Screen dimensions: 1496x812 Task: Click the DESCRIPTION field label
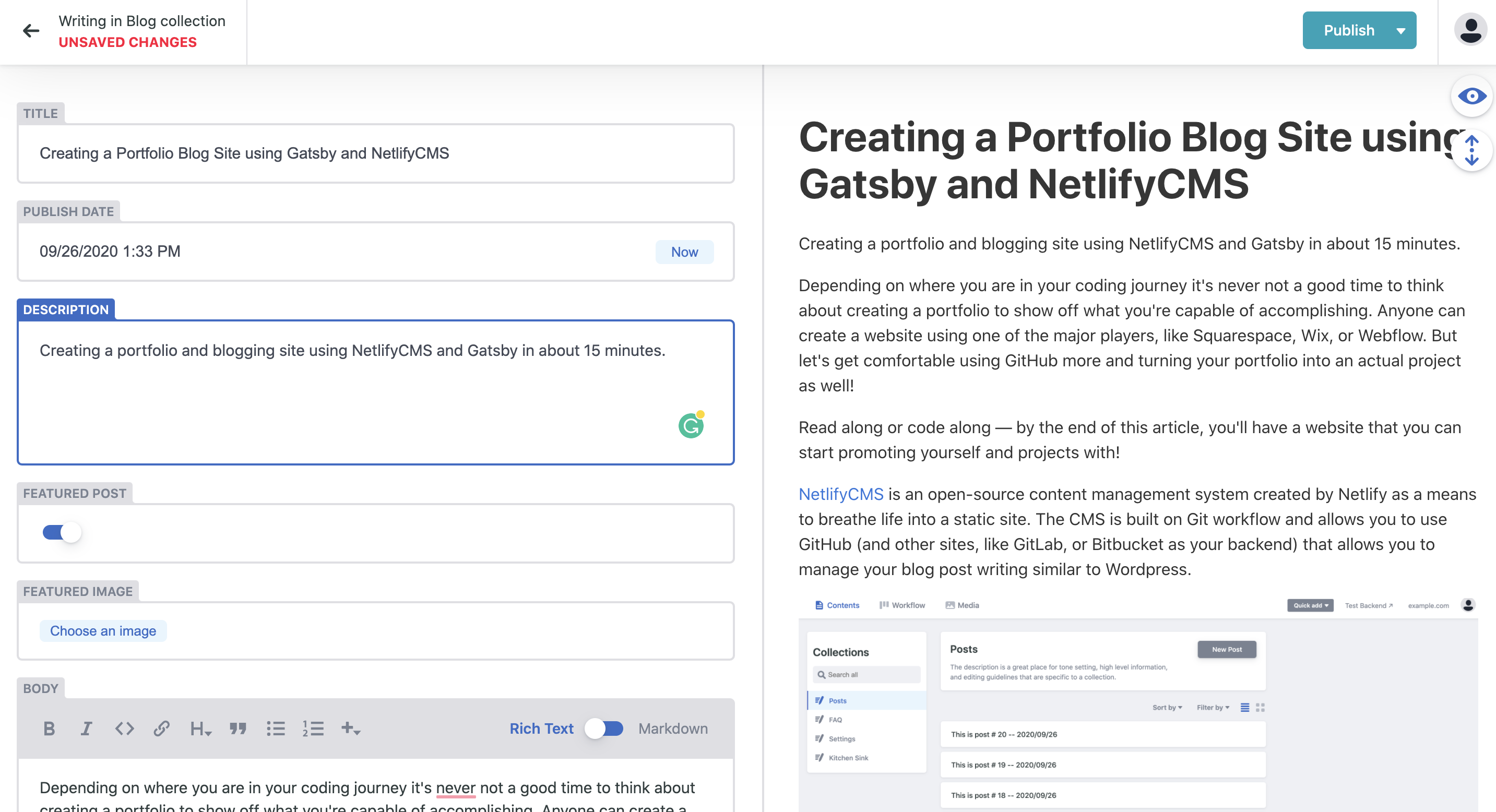coord(66,309)
